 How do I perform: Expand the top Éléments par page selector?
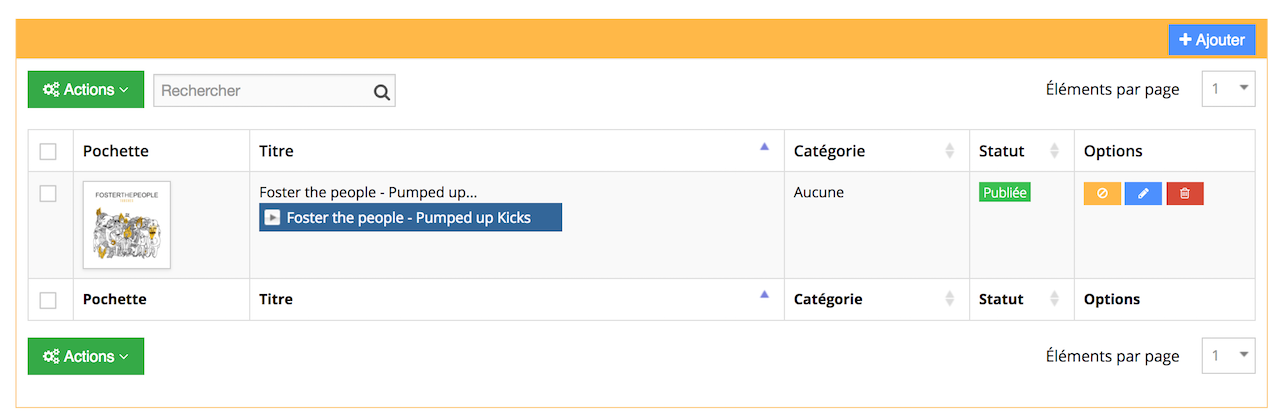pyautogui.click(x=1228, y=89)
